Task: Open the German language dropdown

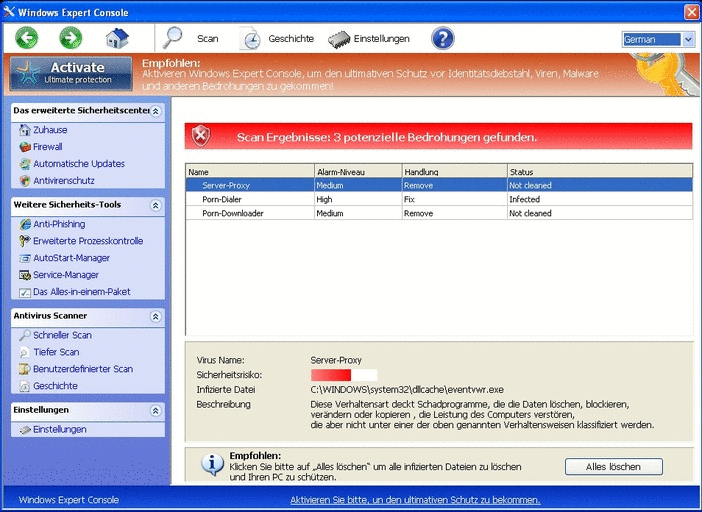Action: point(688,40)
